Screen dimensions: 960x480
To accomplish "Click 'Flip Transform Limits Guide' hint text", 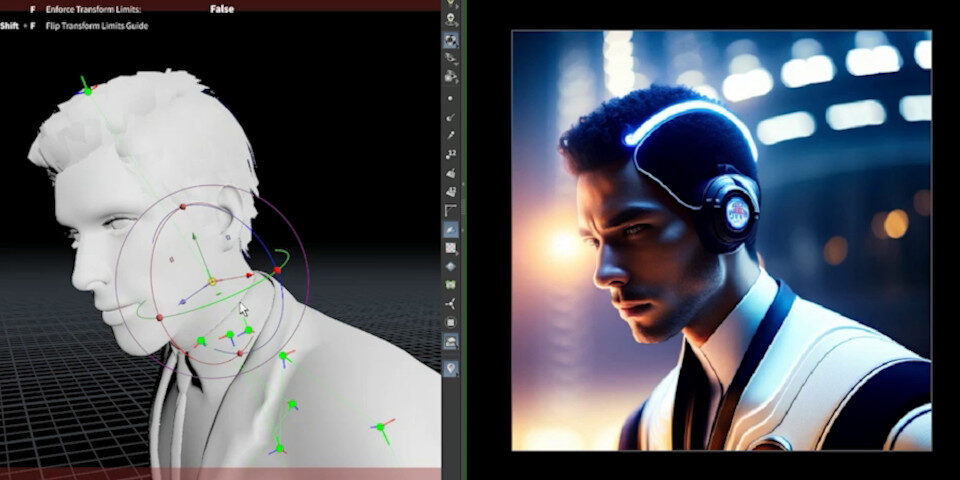I will 97,26.
